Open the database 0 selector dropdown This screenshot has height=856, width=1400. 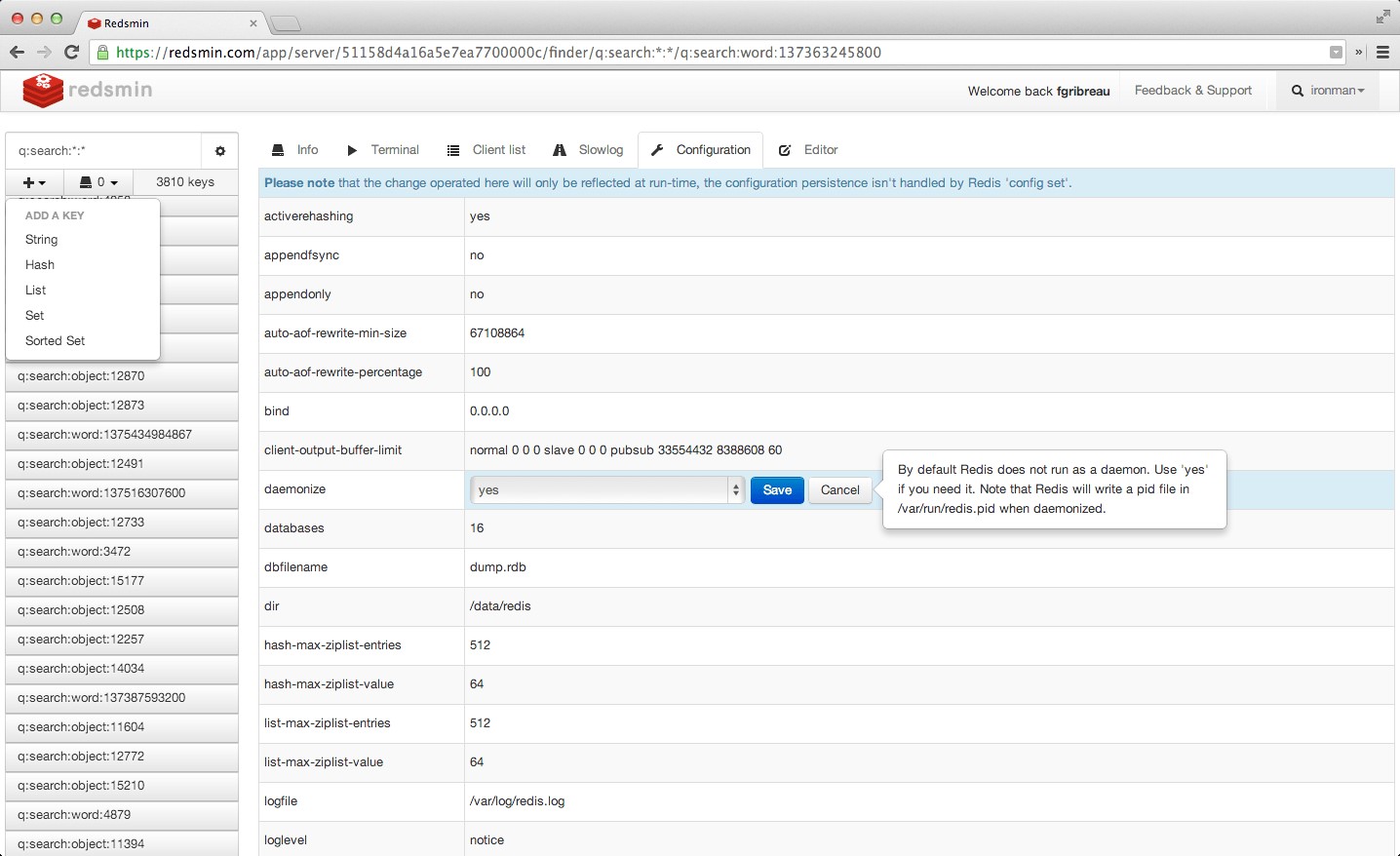pos(98,182)
